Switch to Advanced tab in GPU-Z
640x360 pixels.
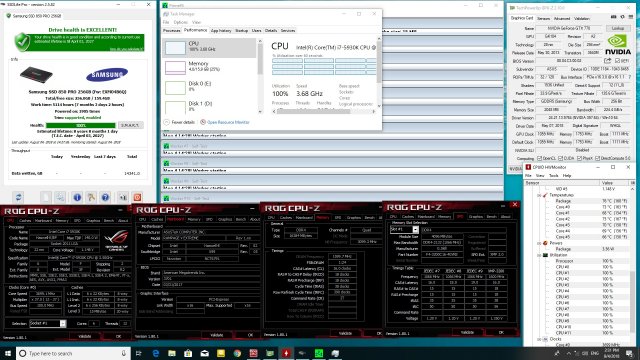pyautogui.click(x=562, y=18)
